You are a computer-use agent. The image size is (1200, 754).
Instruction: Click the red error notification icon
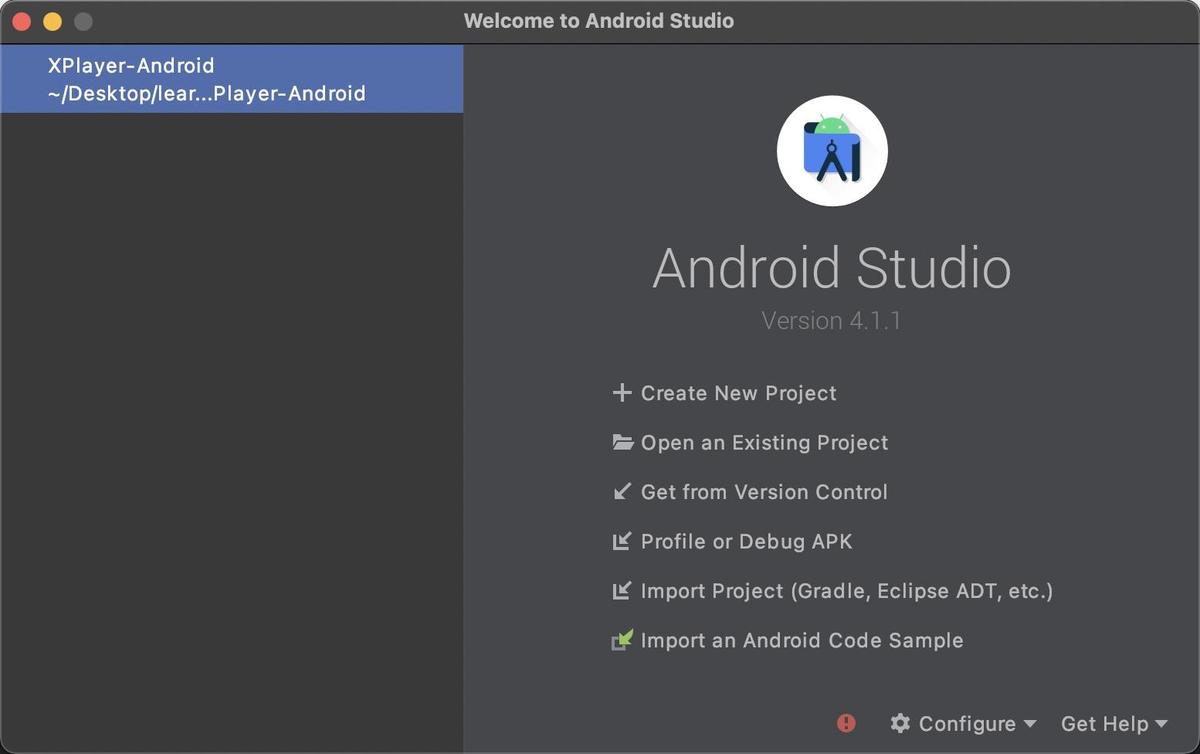(x=846, y=723)
